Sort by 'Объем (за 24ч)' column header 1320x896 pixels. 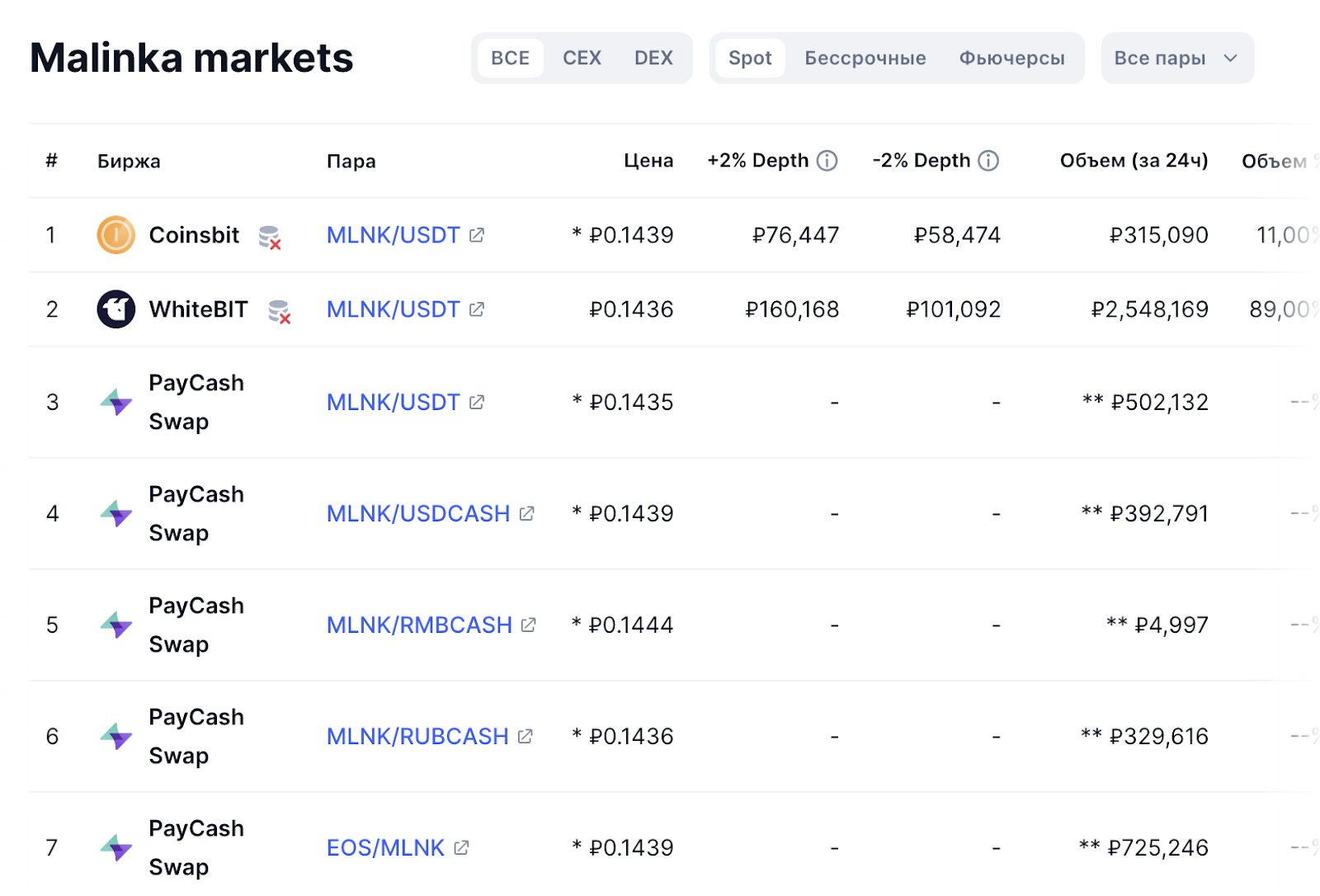click(1134, 161)
